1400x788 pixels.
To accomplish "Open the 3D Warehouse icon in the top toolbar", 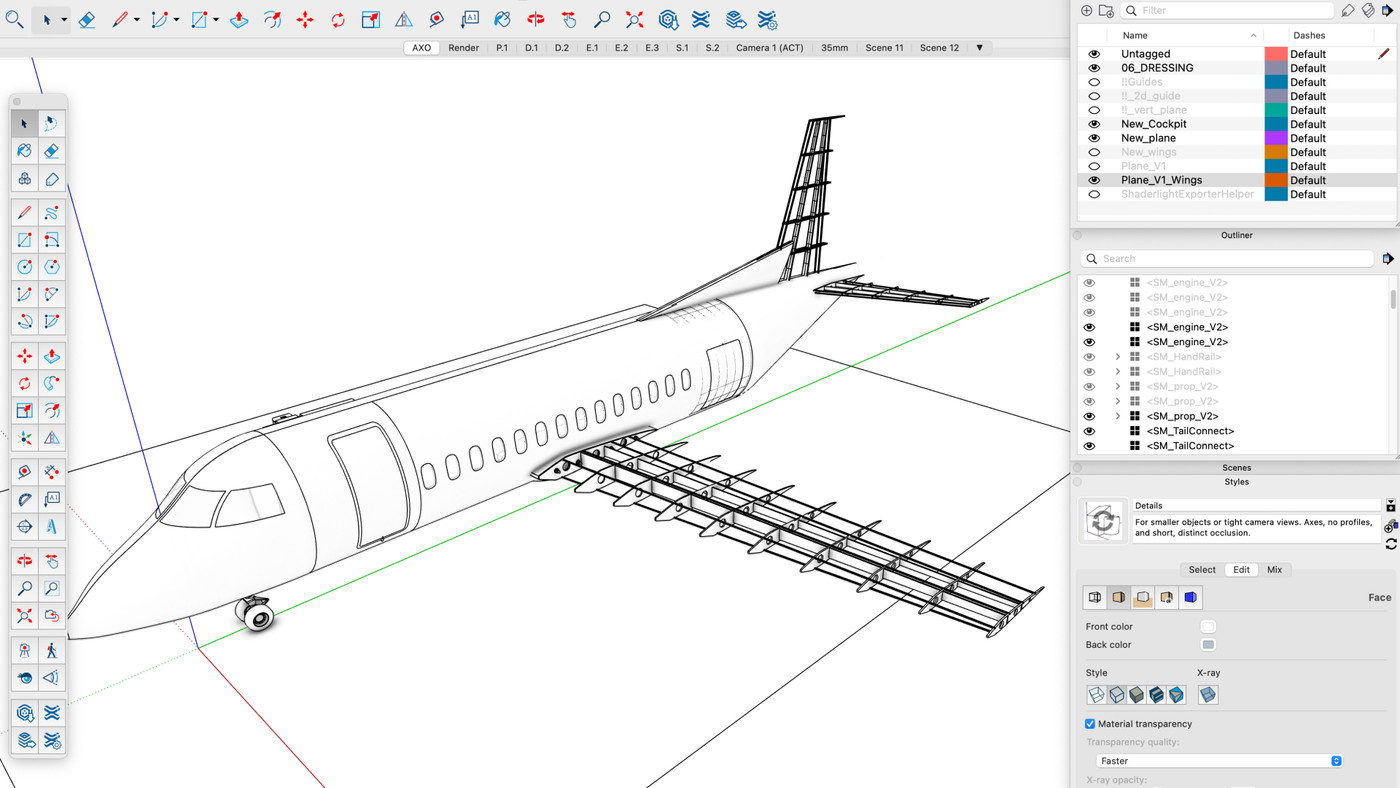I will coord(668,20).
